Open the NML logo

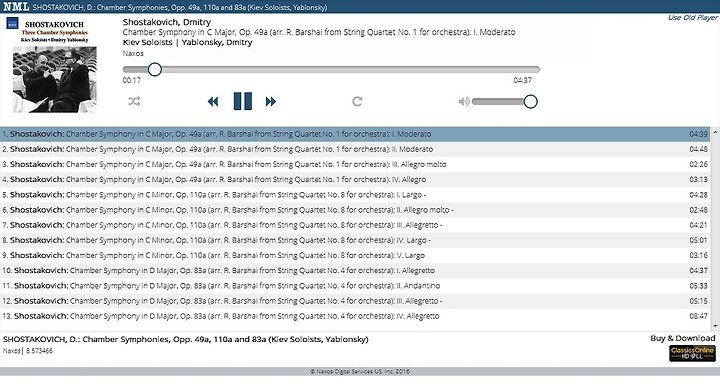click(16, 6)
